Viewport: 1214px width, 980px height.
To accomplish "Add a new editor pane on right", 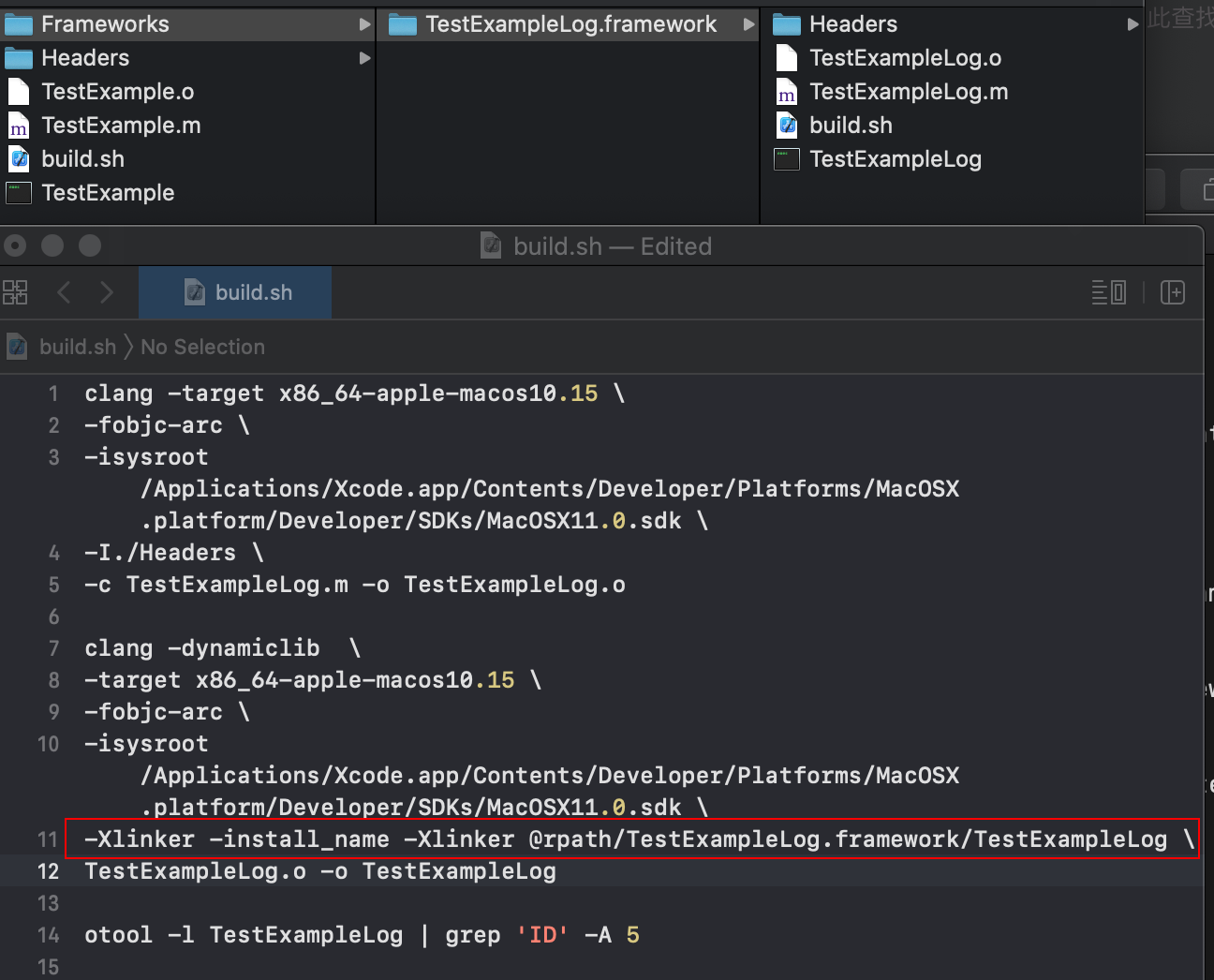I will tap(1173, 292).
